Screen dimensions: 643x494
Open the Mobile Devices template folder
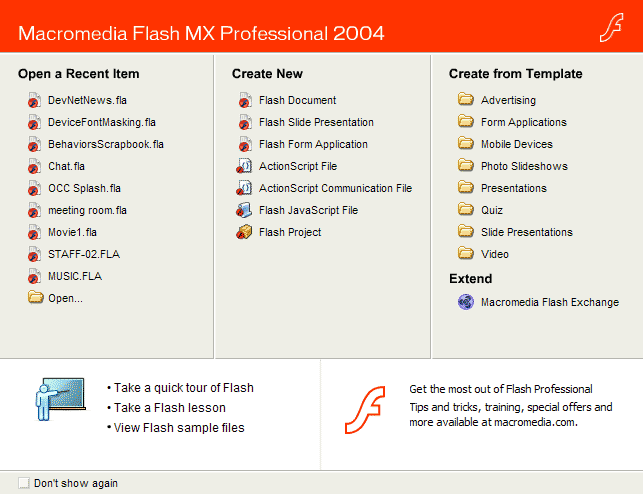point(517,144)
